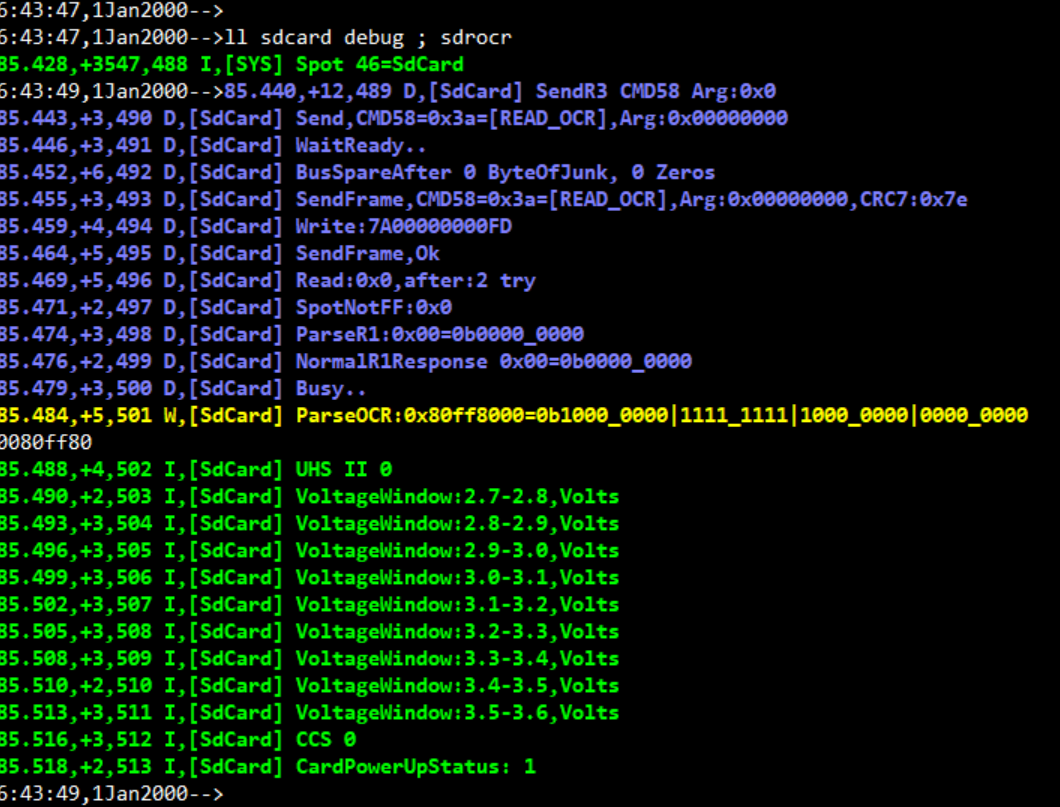Click the 'SendFrame,Ok' log line
The height and width of the screenshot is (807, 1060).
click(367, 254)
